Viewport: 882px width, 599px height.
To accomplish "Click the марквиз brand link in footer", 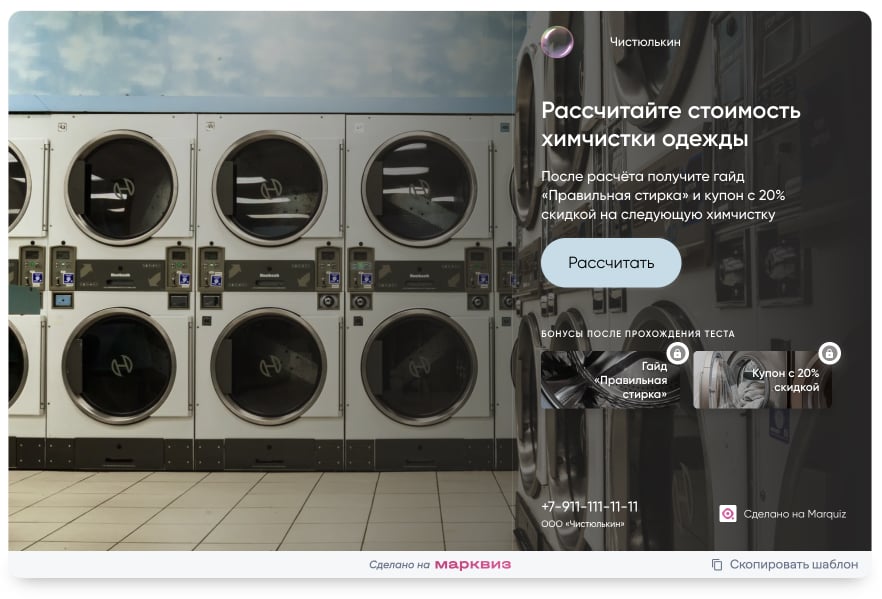I will pyautogui.click(x=473, y=564).
